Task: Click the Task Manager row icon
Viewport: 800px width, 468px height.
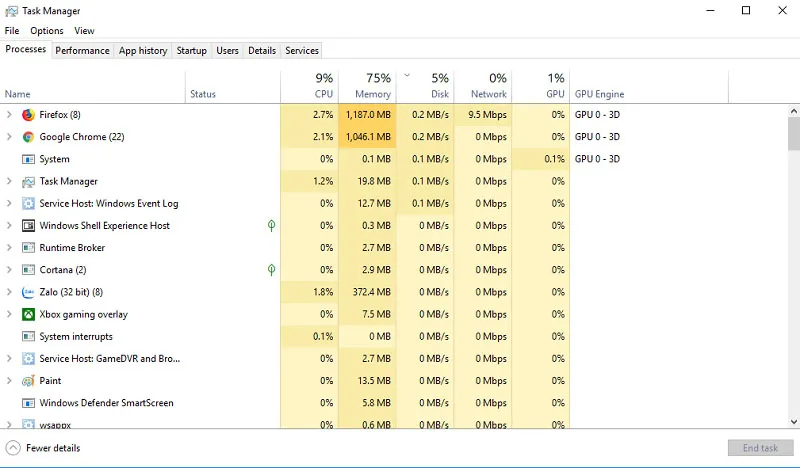Action: coord(28,181)
